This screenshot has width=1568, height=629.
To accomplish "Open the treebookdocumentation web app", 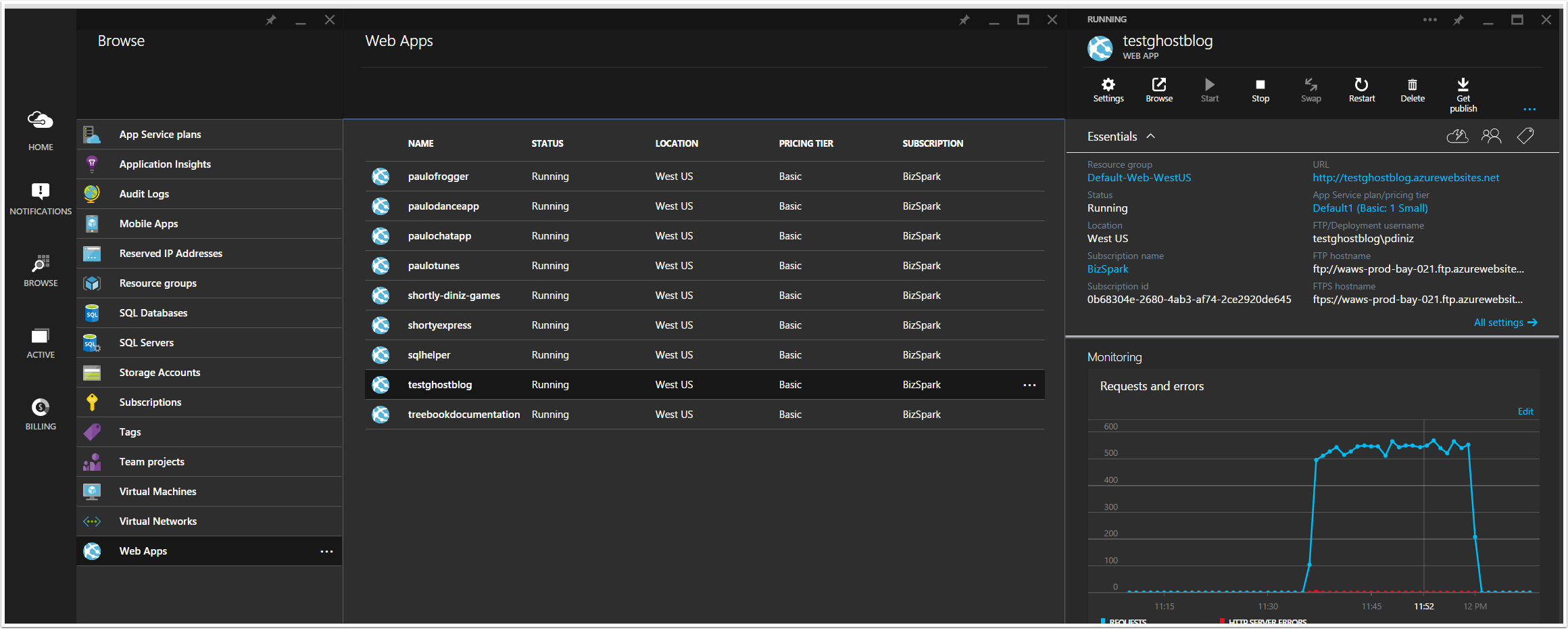I will point(705,415).
